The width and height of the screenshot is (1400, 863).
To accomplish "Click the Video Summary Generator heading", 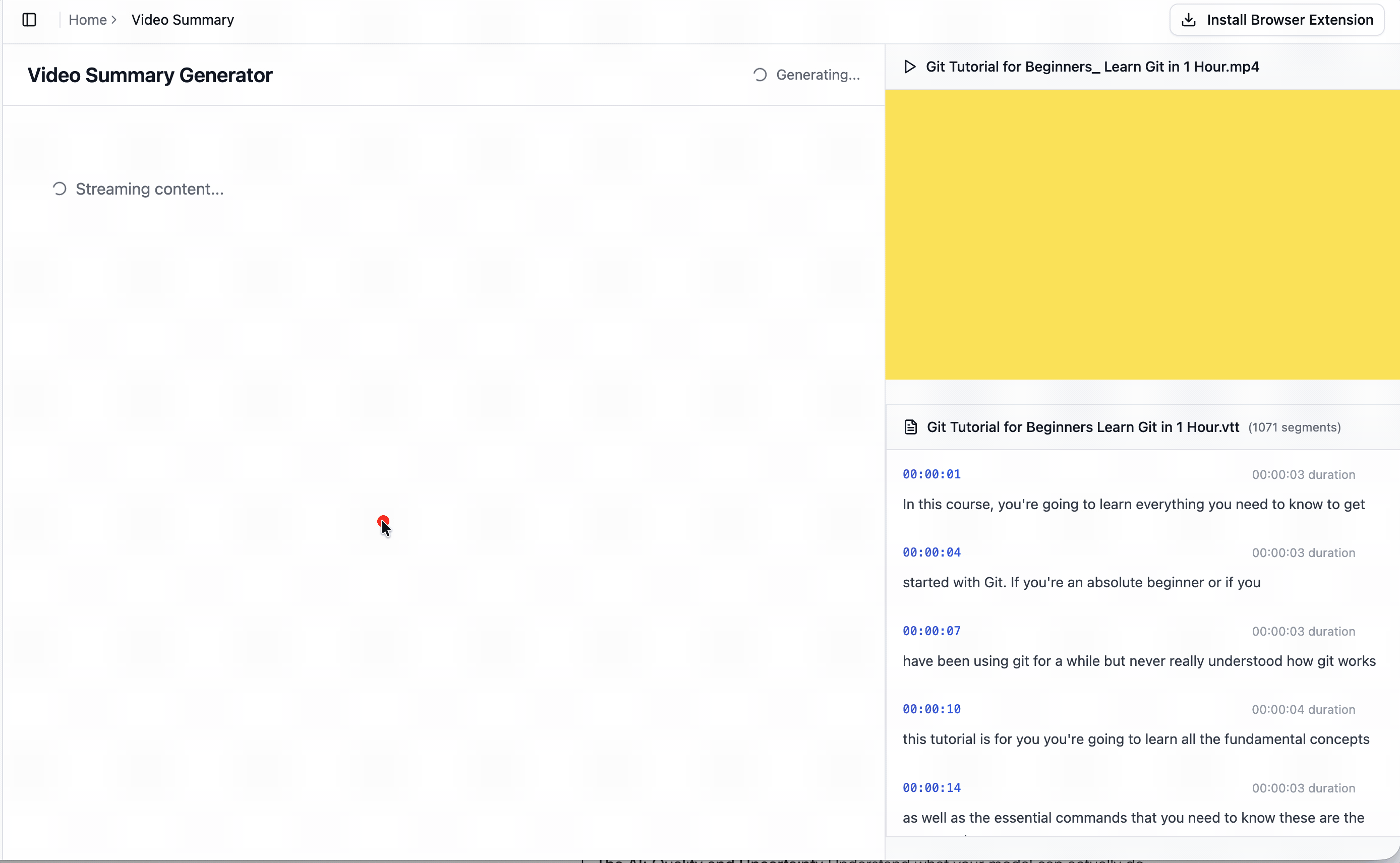I will coord(150,74).
